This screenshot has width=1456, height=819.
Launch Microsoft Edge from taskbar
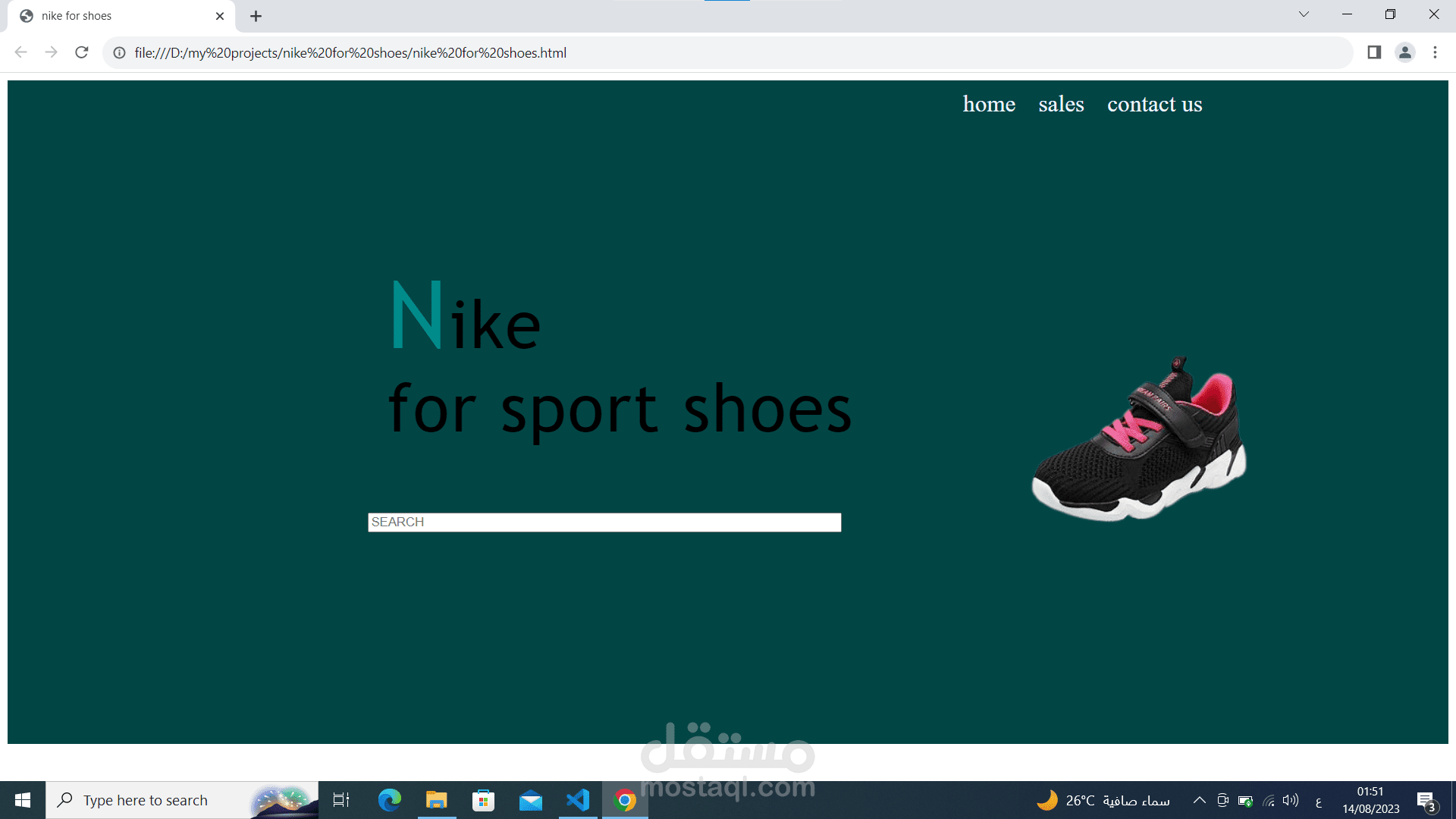[389, 800]
